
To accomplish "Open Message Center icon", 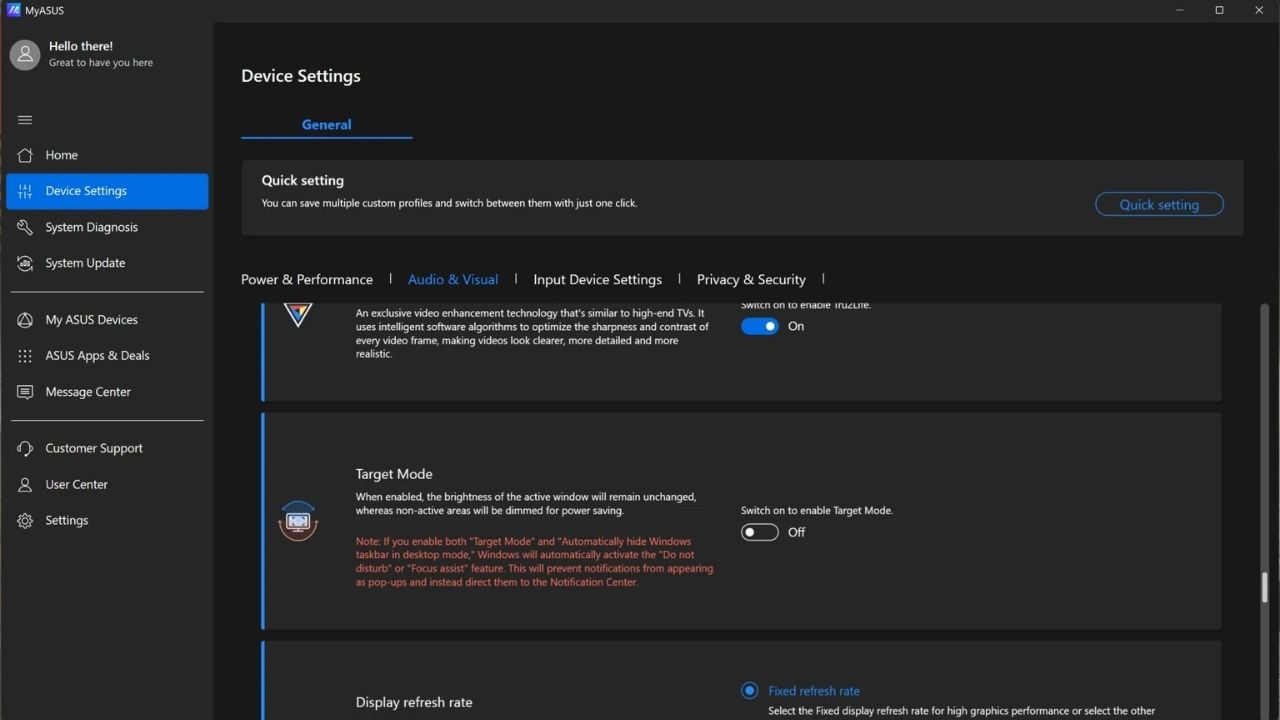I will [25, 392].
